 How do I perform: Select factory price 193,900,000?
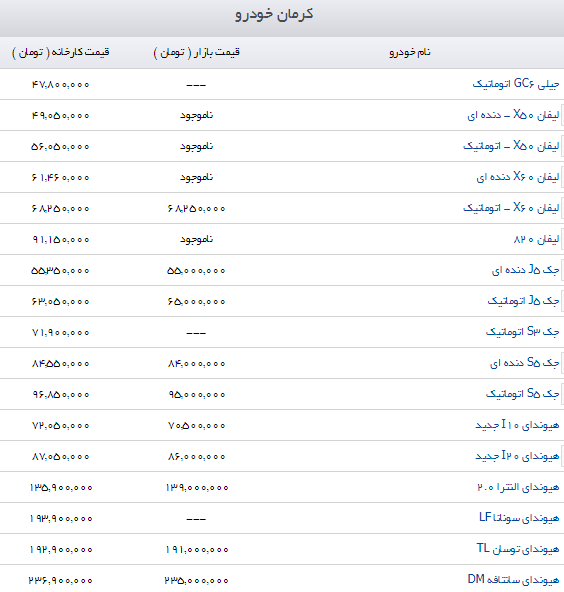pos(61,518)
